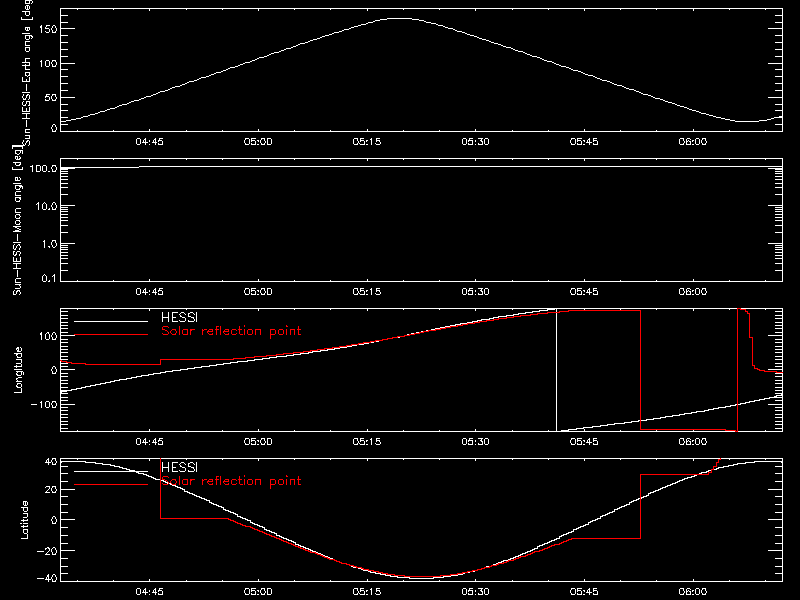Click the 0 tick on the Latitude plot
The image size is (800, 600).
(55, 520)
